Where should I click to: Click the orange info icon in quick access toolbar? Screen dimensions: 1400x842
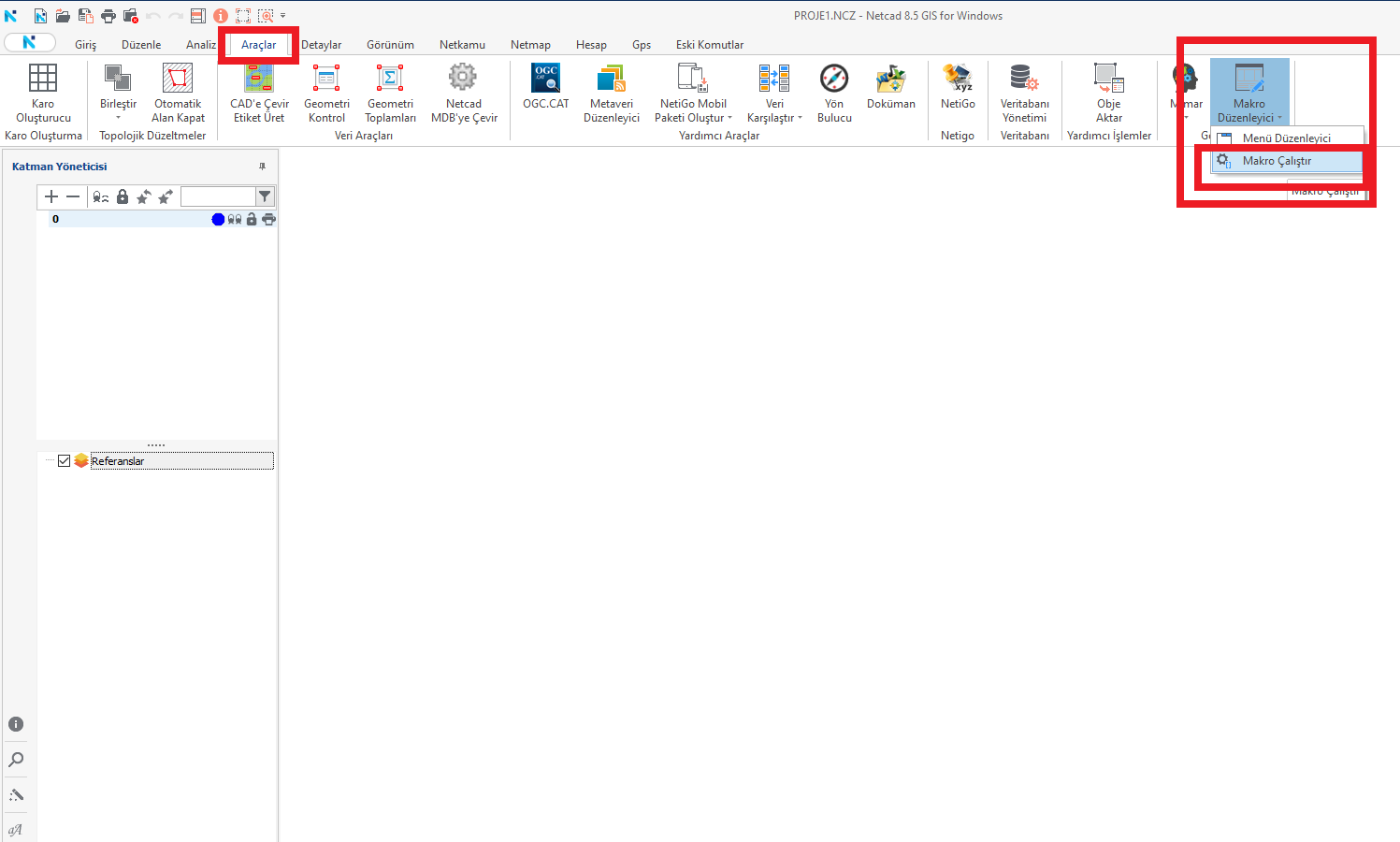coord(221,16)
